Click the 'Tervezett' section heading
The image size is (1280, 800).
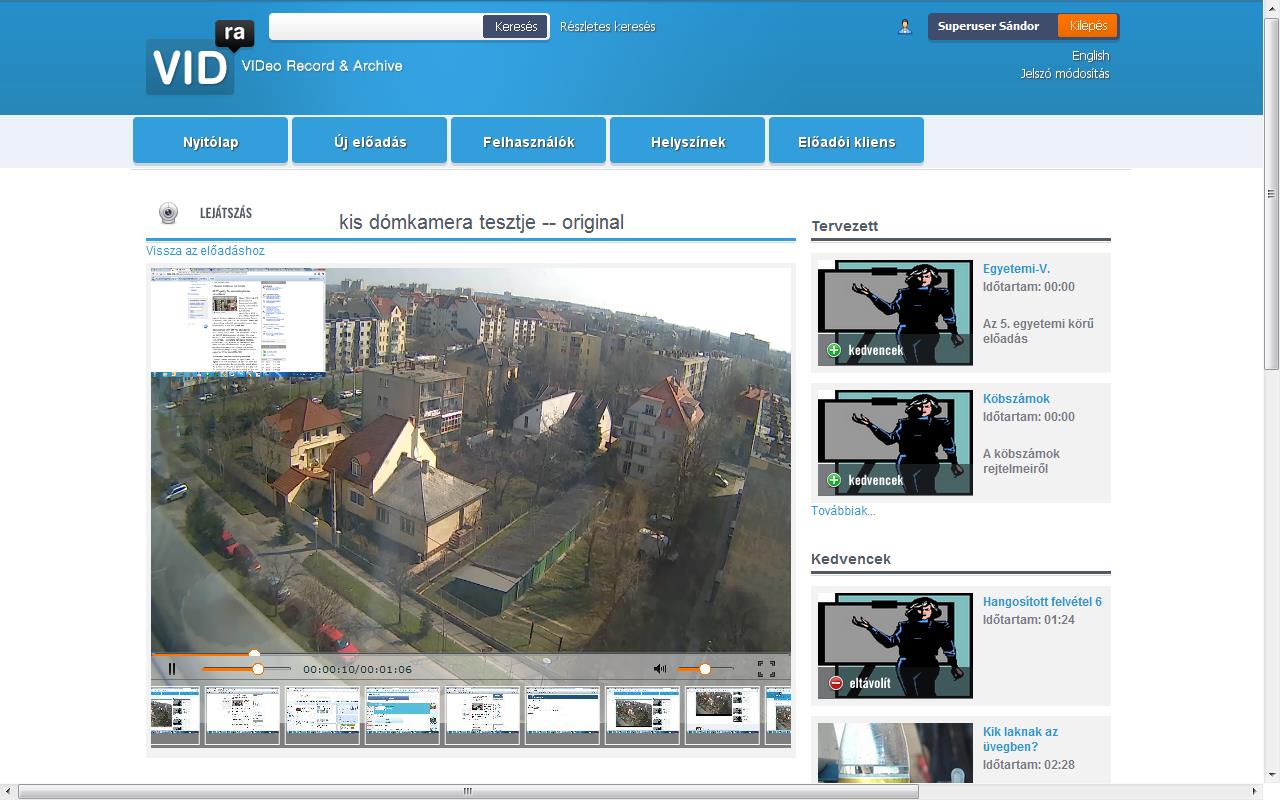click(x=845, y=226)
